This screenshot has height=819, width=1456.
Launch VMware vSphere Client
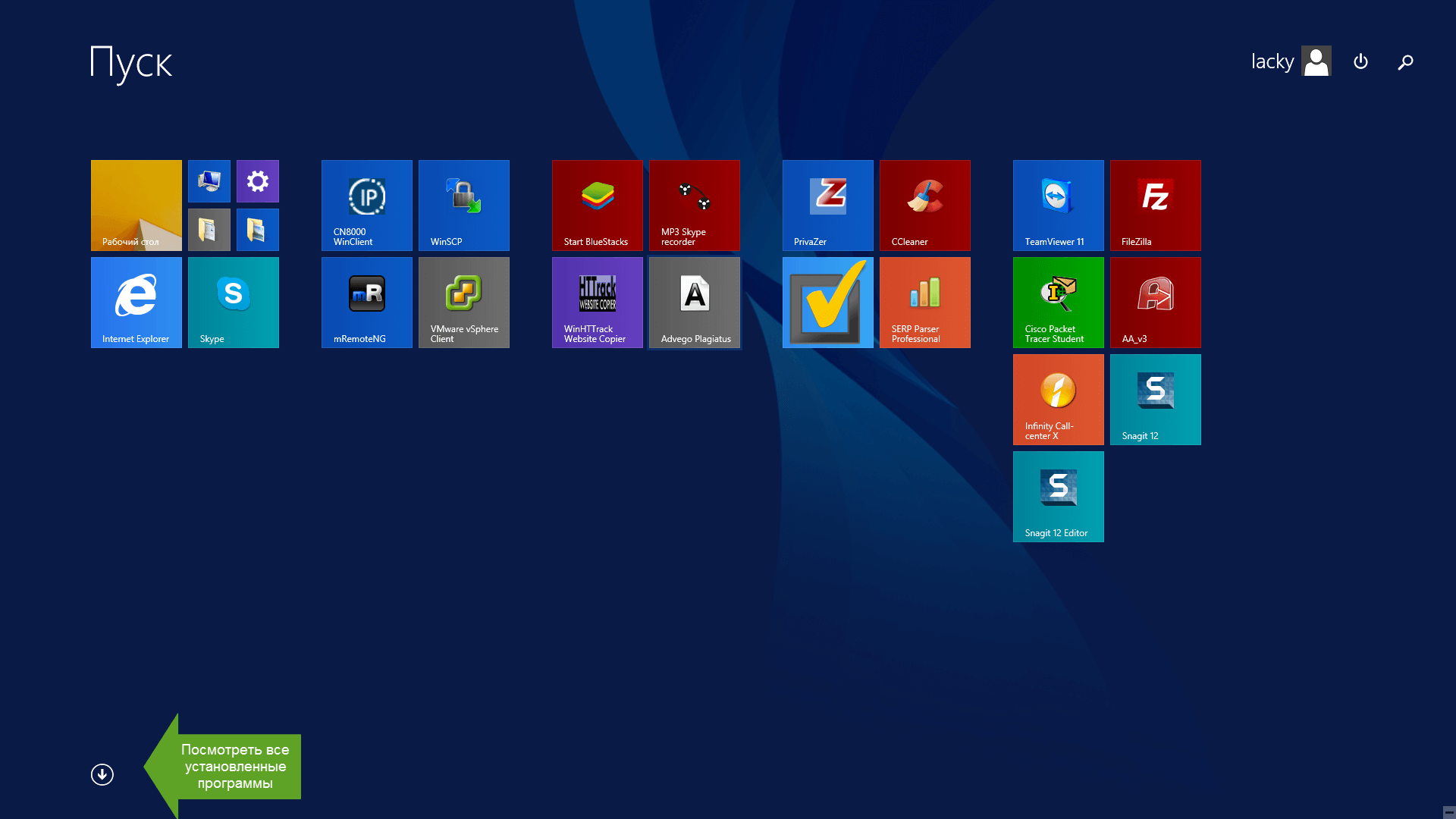pyautogui.click(x=464, y=302)
